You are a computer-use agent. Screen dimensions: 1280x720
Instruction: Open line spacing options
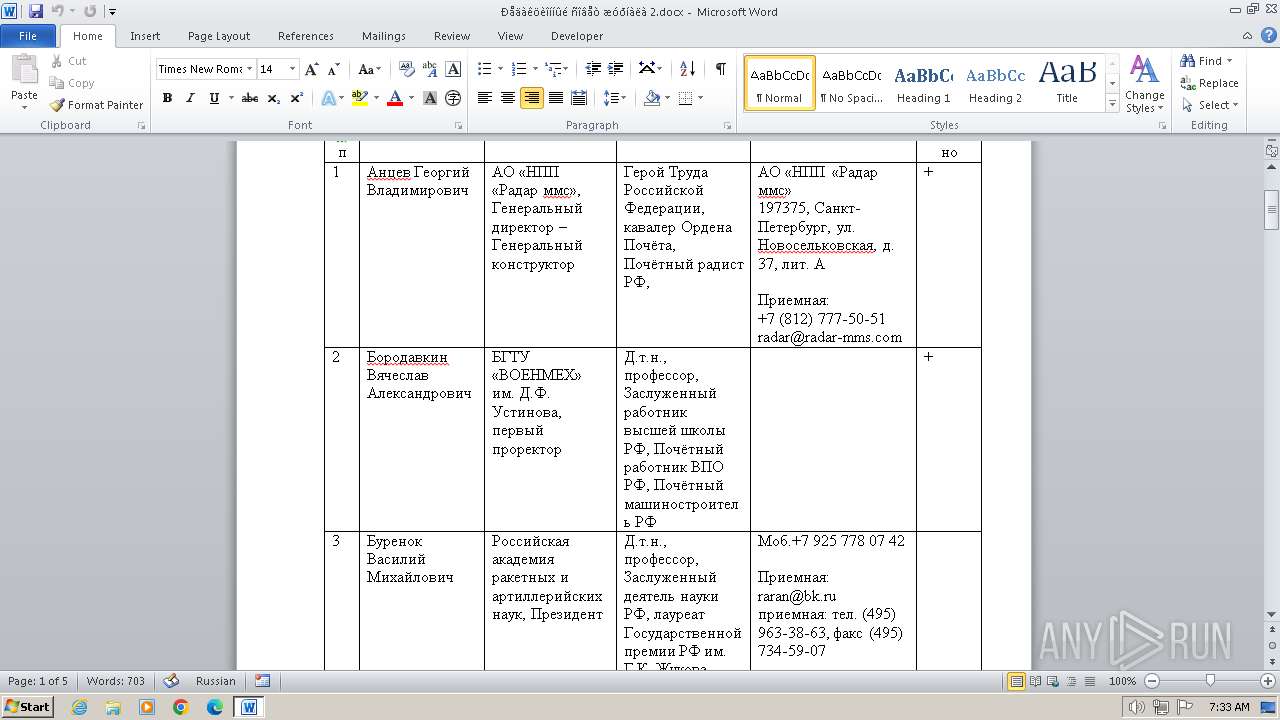tap(615, 98)
